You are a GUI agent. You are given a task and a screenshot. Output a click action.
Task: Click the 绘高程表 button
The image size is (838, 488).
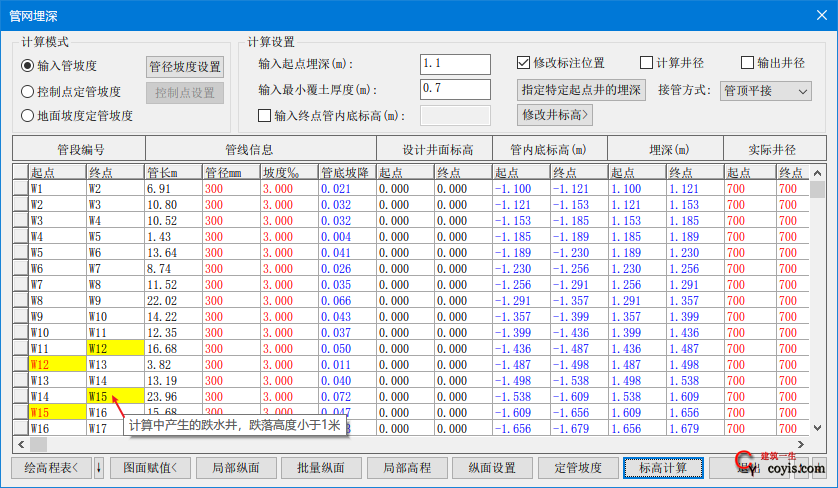point(51,468)
